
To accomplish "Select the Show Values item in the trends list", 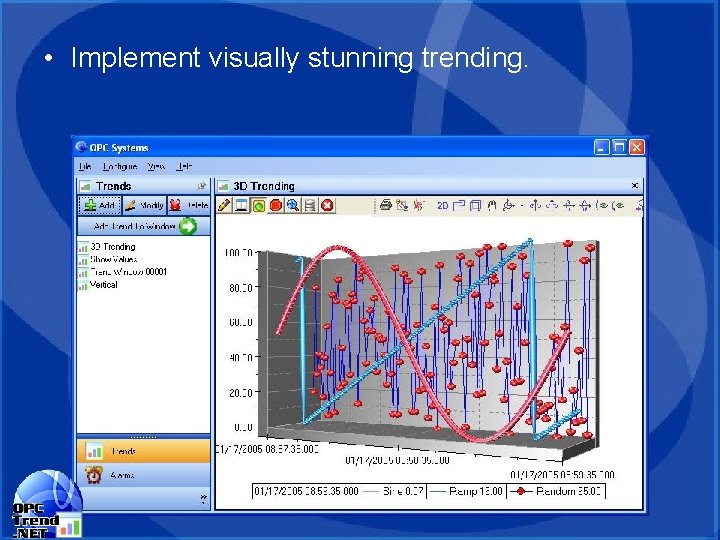I will tap(108, 259).
